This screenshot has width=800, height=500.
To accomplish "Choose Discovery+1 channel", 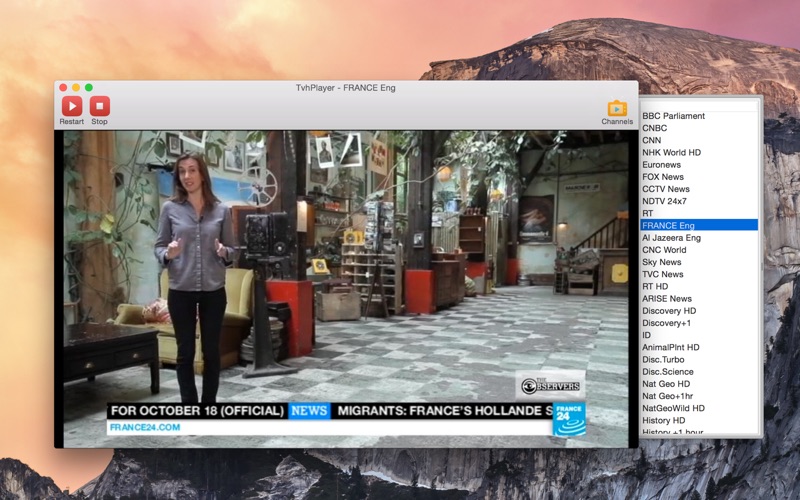I will (699, 323).
